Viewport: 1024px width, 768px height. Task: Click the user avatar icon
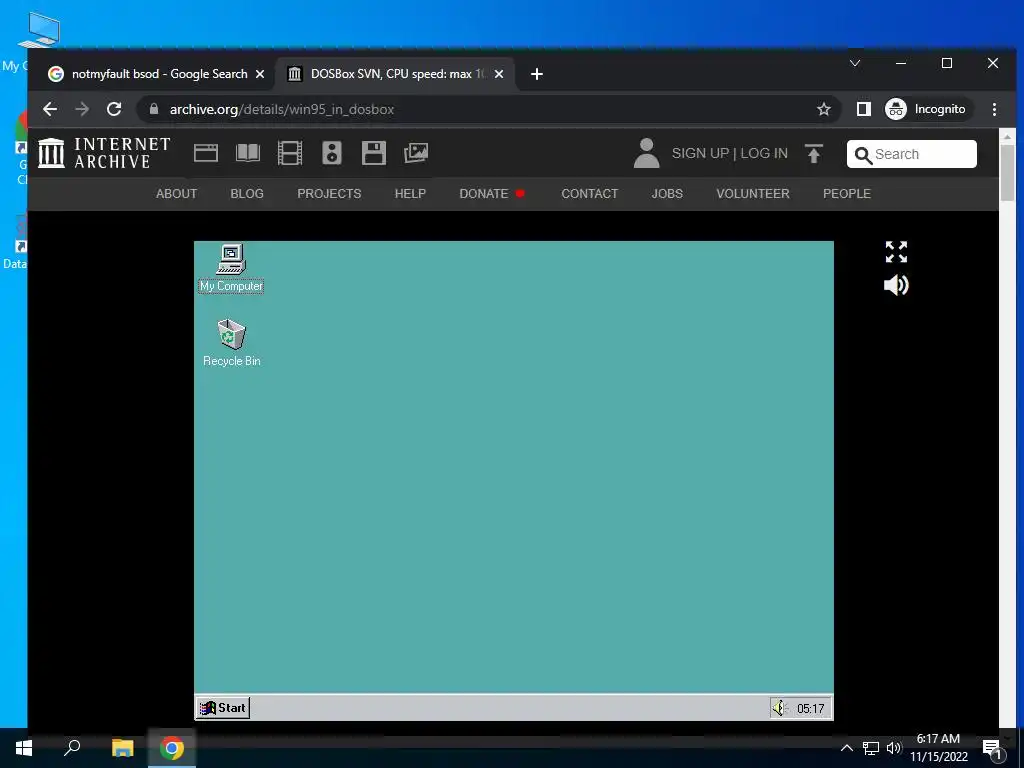click(646, 153)
